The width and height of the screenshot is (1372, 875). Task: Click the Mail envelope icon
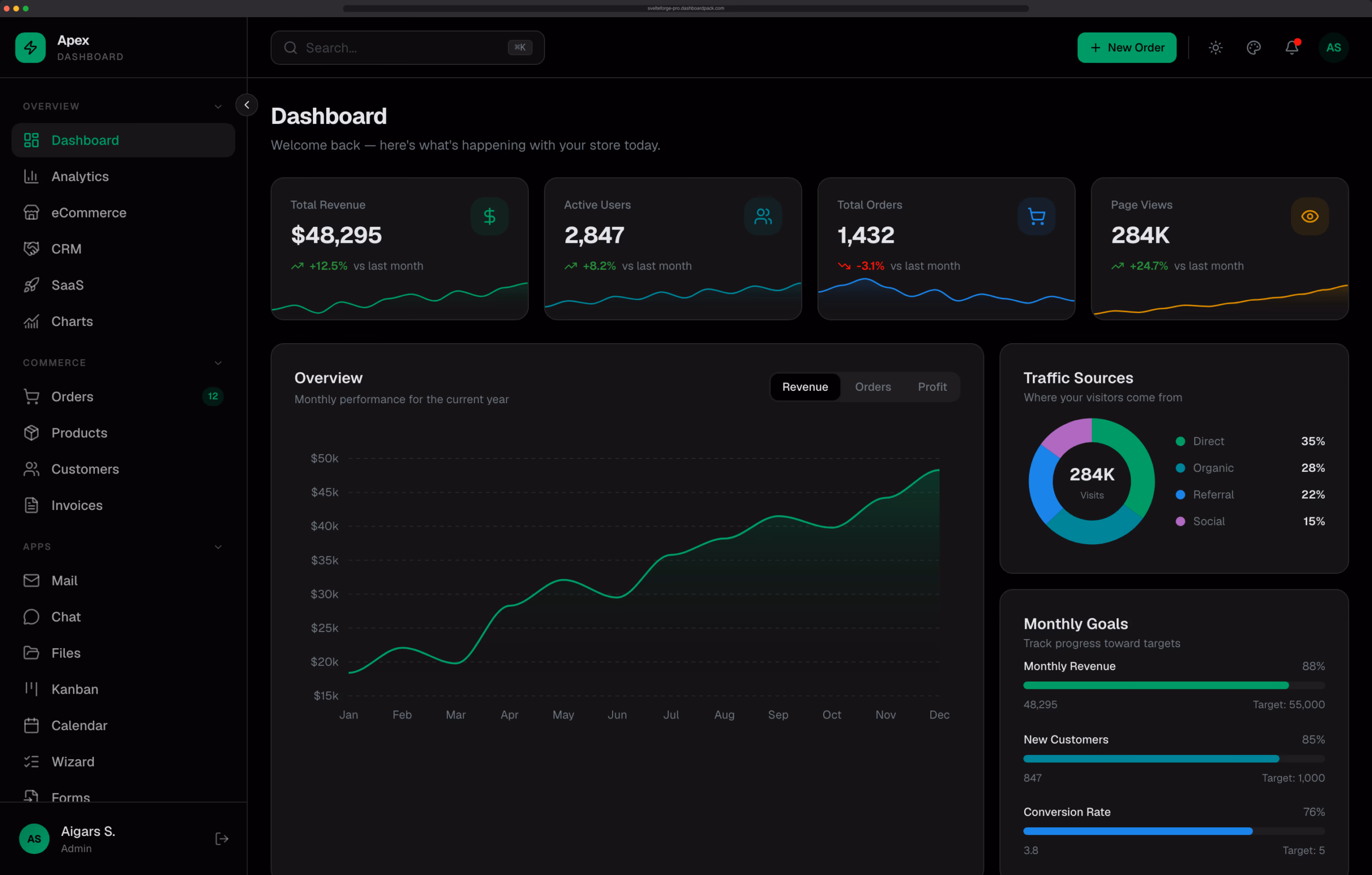[x=31, y=581]
